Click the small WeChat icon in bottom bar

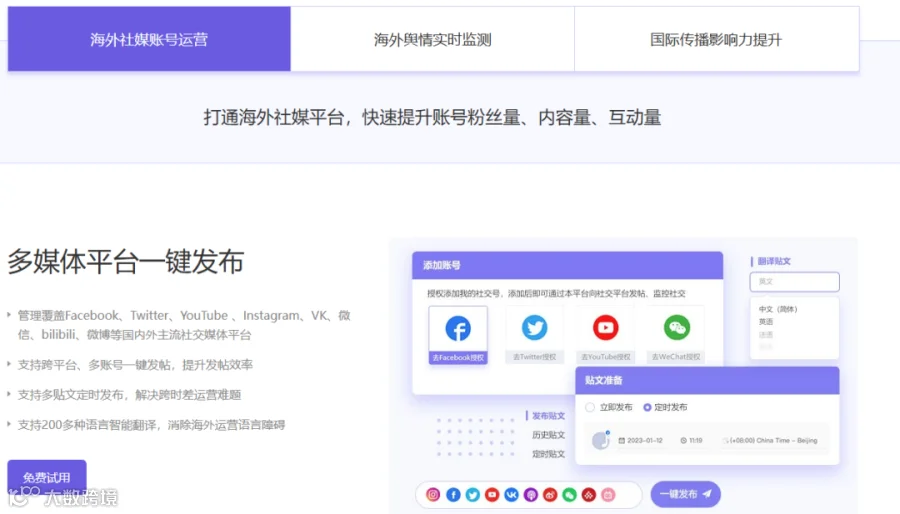[x=569, y=494]
